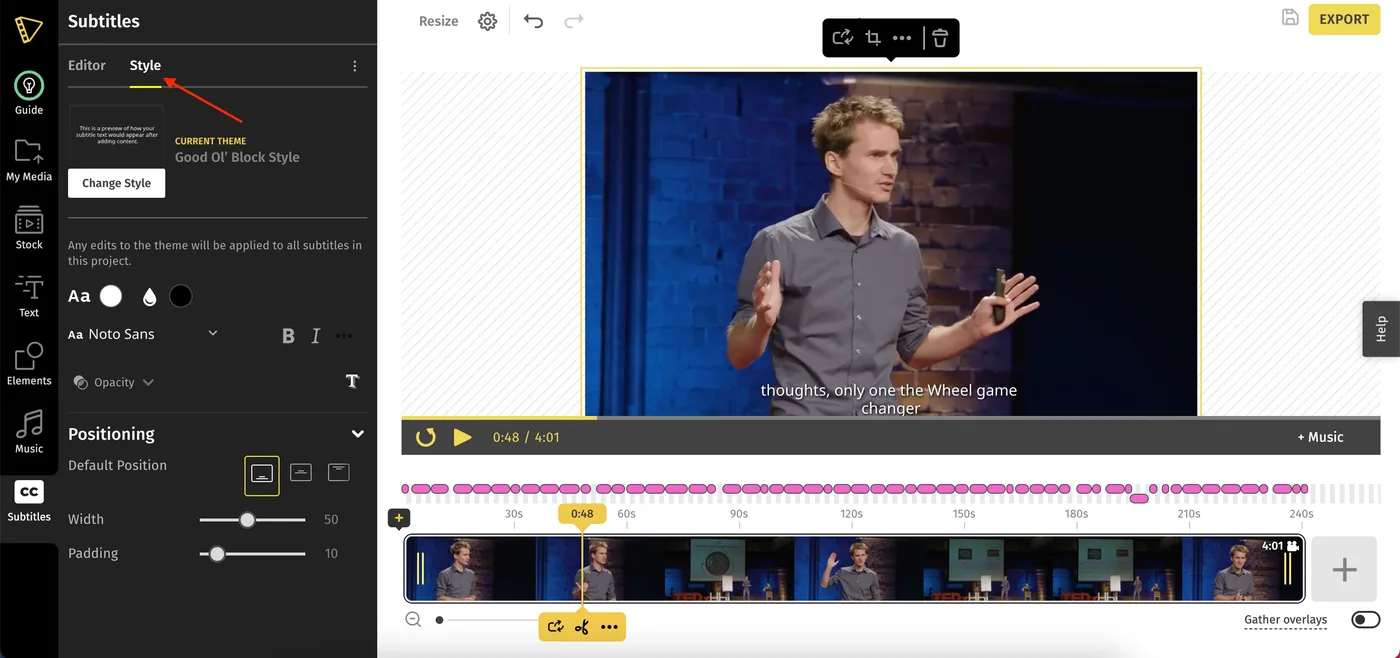Open project settings gear icon
1400x658 pixels.
pyautogui.click(x=487, y=21)
